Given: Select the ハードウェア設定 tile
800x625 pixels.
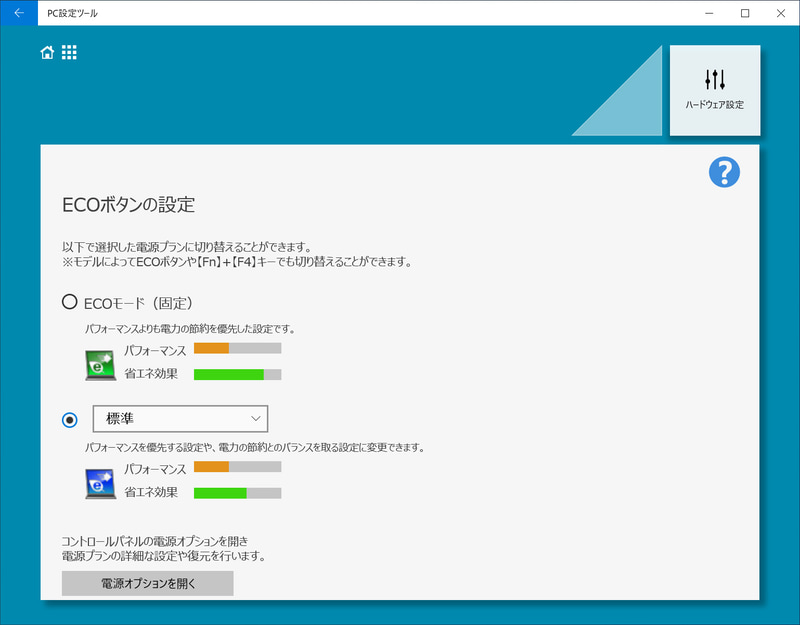Looking at the screenshot, I should point(716,90).
